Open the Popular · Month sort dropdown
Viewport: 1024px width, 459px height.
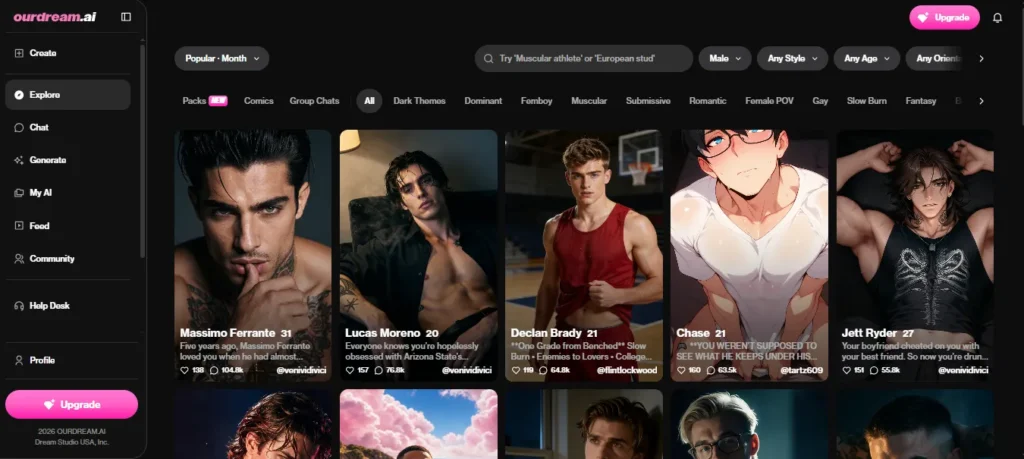221,58
